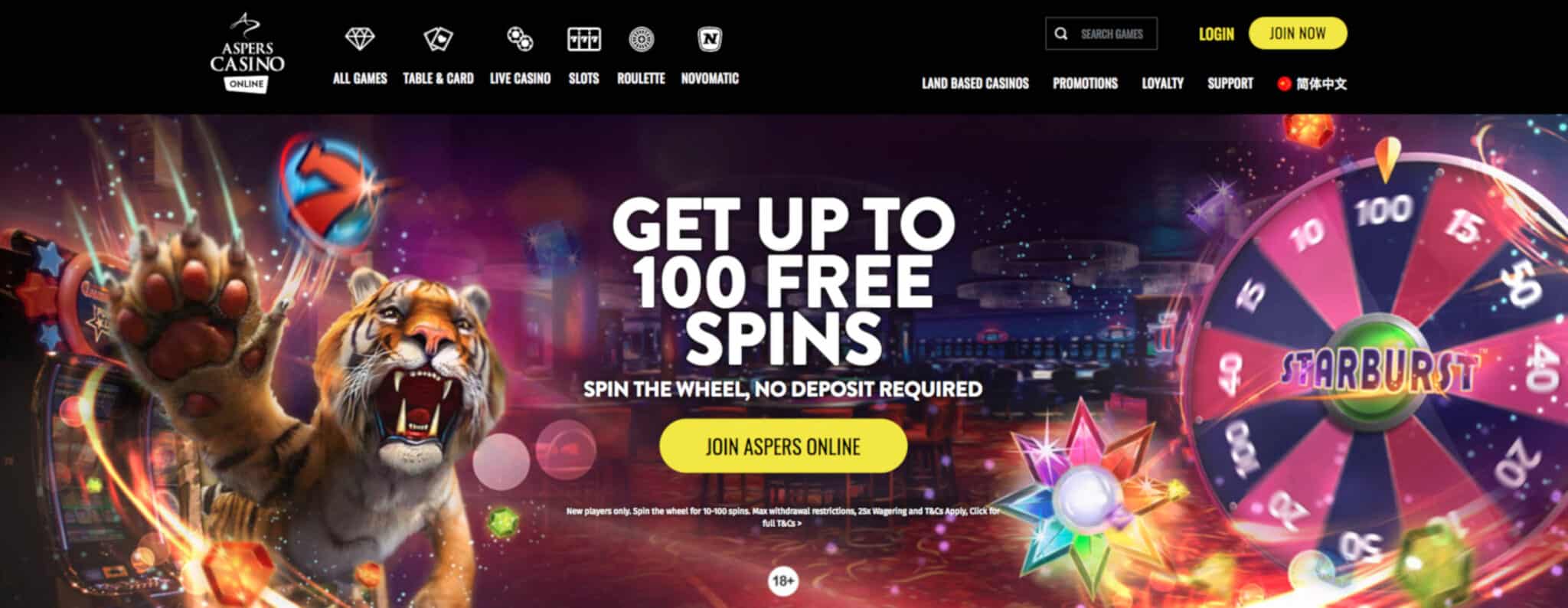Go to Land Based Casinos
The width and height of the screenshot is (1568, 608).
click(x=975, y=83)
